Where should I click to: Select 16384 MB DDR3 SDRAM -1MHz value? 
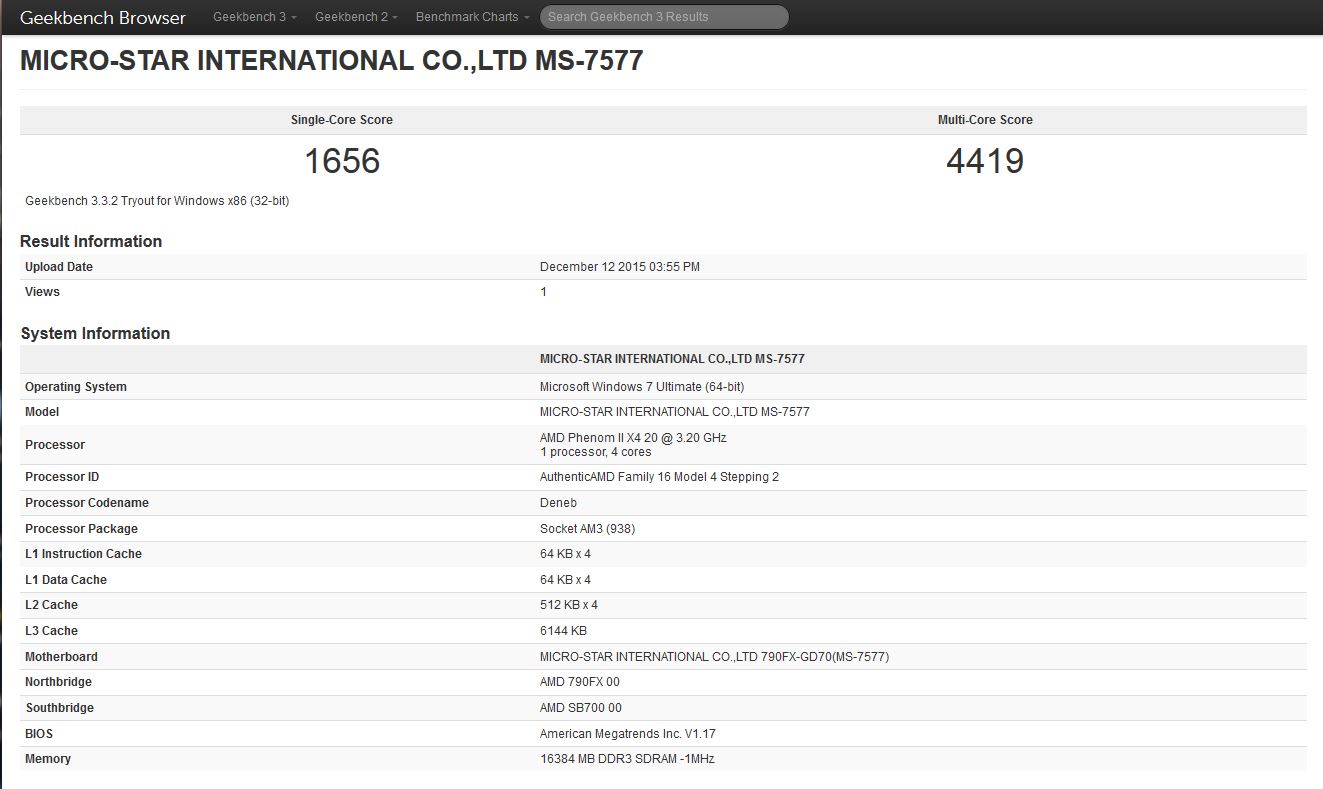coord(627,759)
